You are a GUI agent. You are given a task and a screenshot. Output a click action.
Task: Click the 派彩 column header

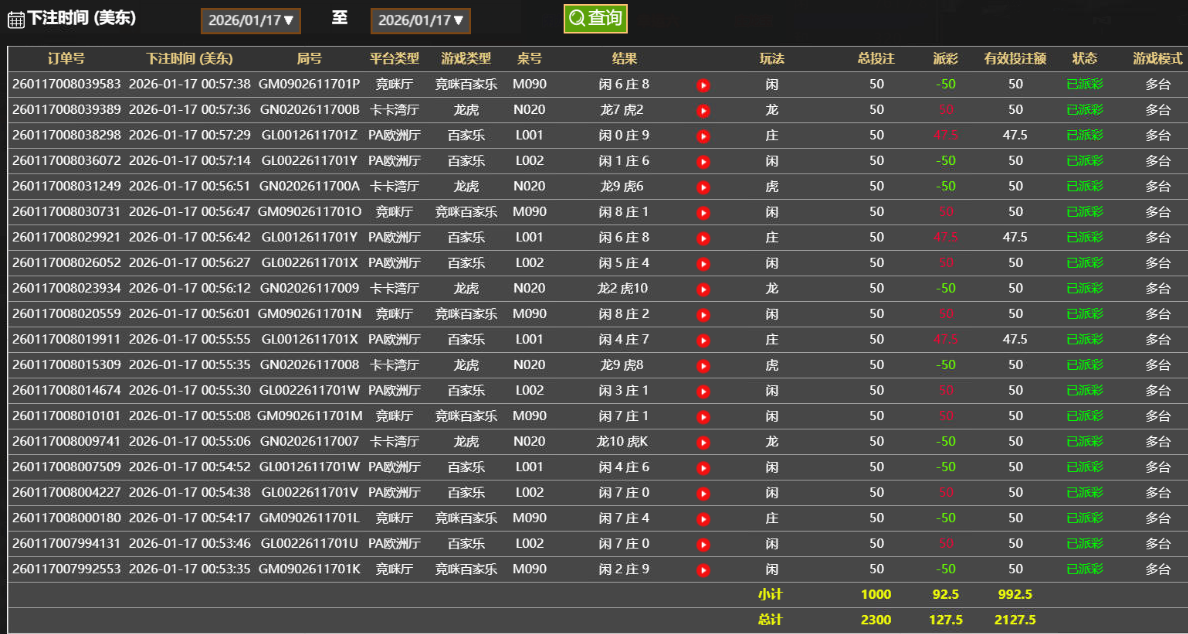[945, 59]
